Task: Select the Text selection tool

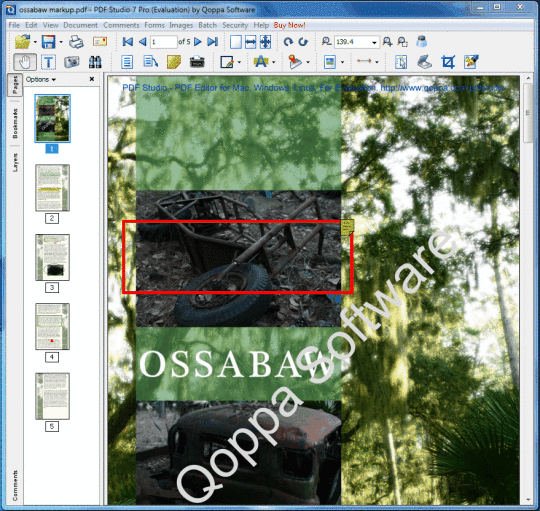Action: 49,62
